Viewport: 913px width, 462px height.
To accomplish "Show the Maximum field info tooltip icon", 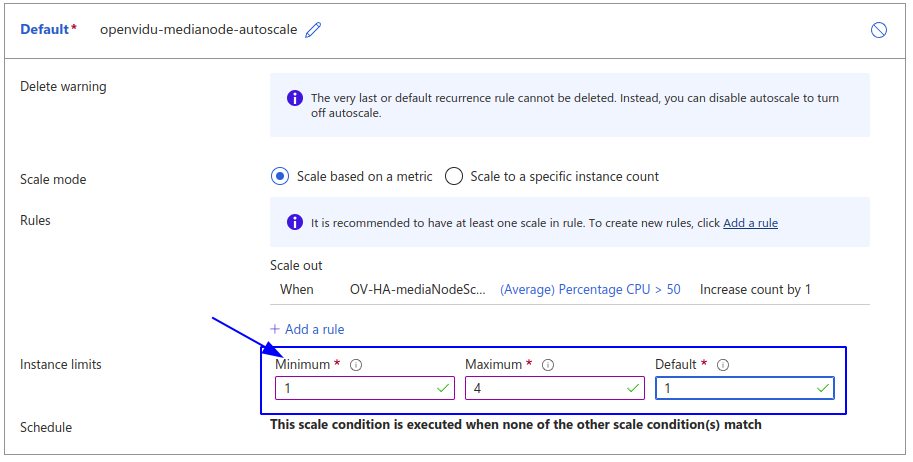I will pos(547,365).
